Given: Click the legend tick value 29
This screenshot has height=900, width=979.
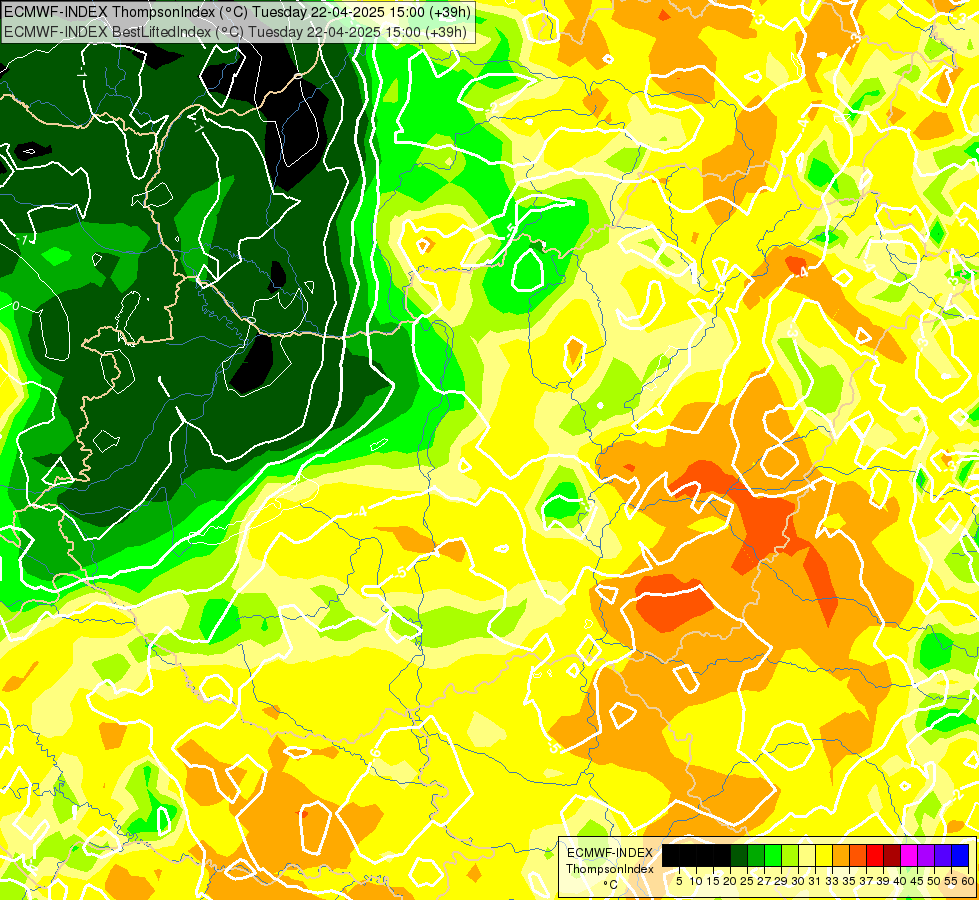Looking at the screenshot, I should [x=781, y=881].
